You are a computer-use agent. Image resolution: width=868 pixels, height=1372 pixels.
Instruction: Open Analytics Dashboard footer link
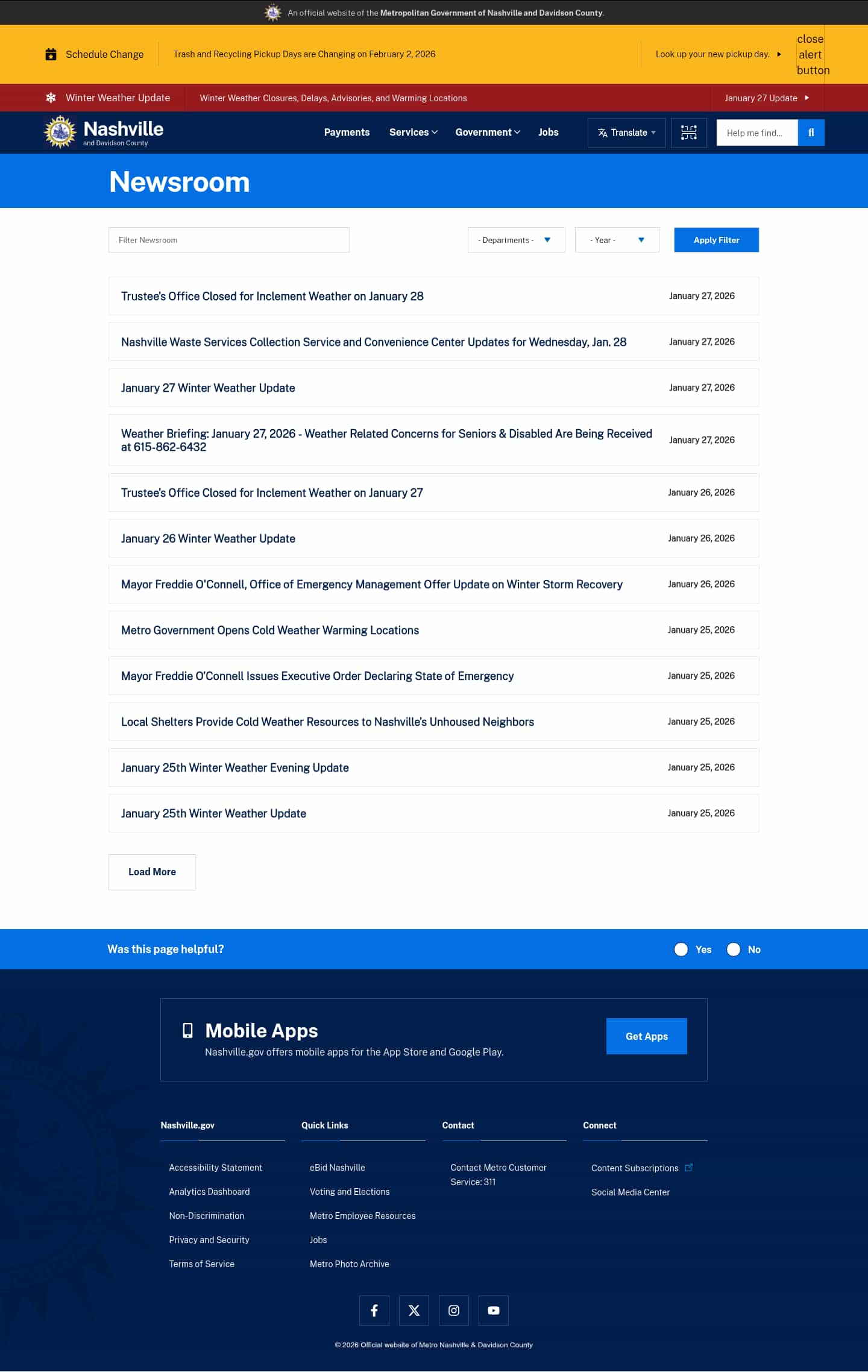(209, 1192)
